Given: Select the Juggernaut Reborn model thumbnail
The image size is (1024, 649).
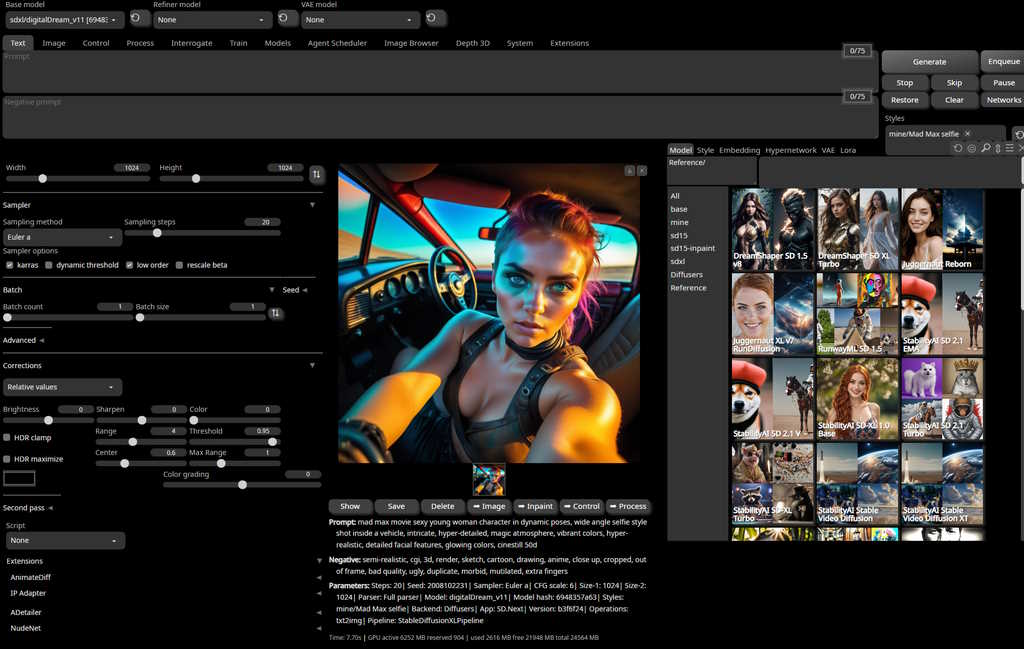Looking at the screenshot, I should pos(942,230).
